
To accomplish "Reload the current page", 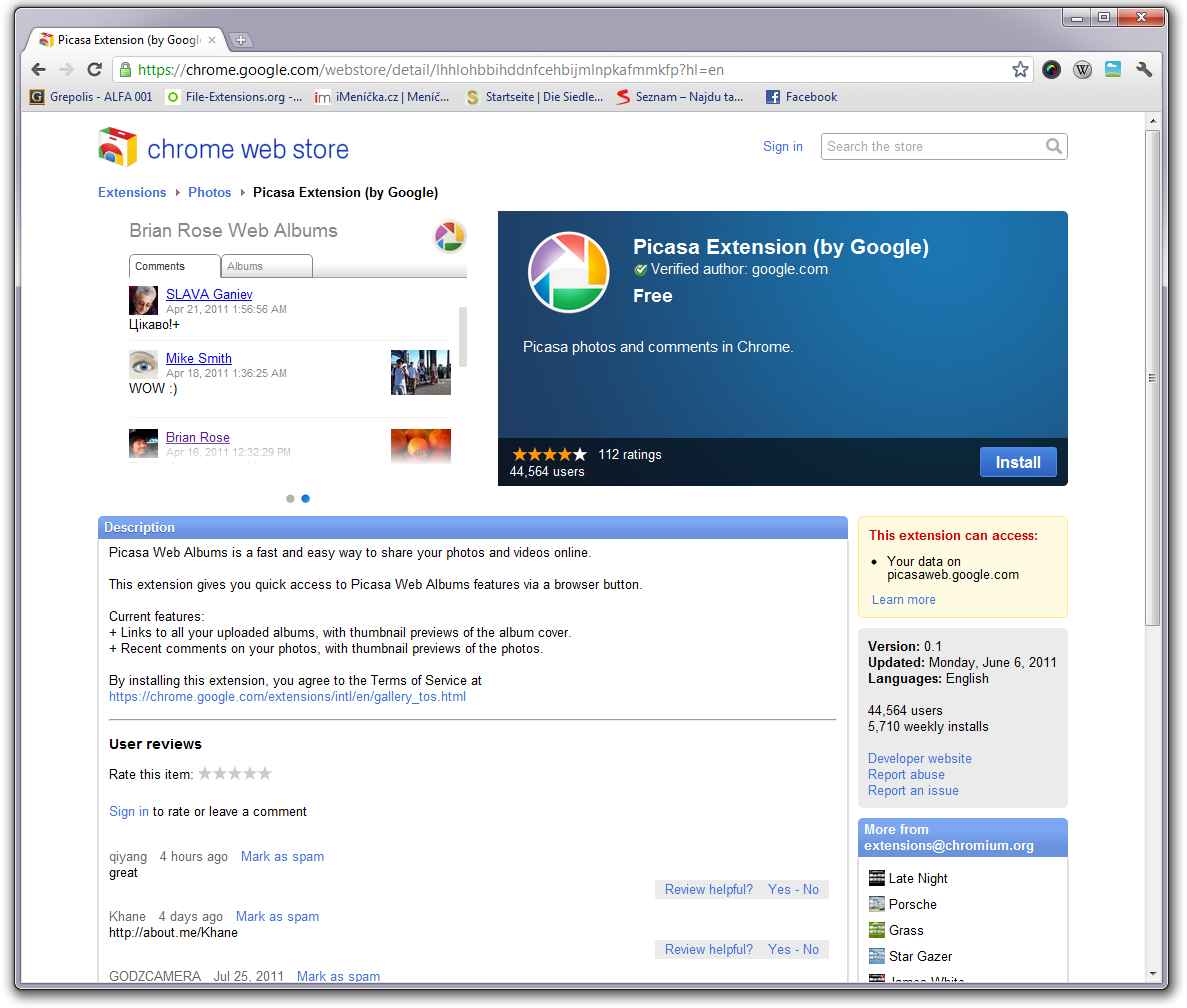I will click(x=94, y=70).
